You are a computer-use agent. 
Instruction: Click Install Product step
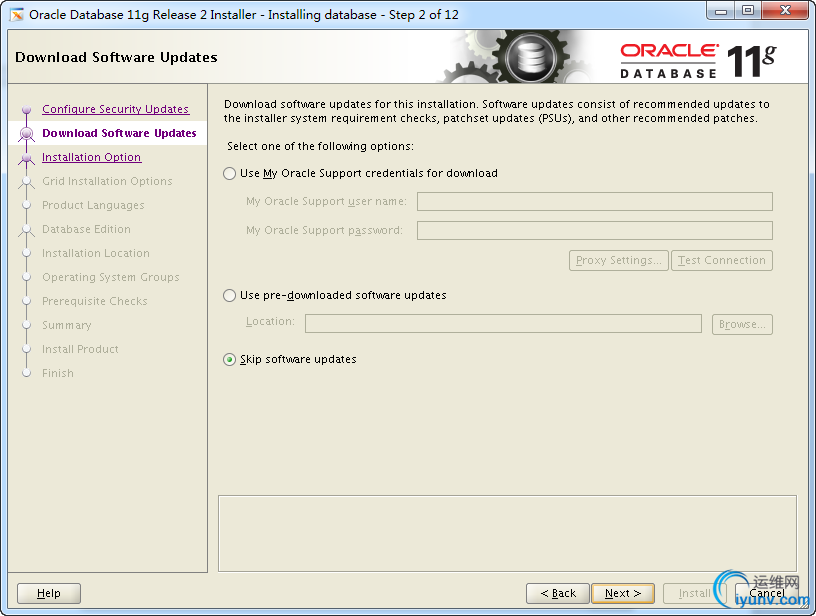(80, 349)
